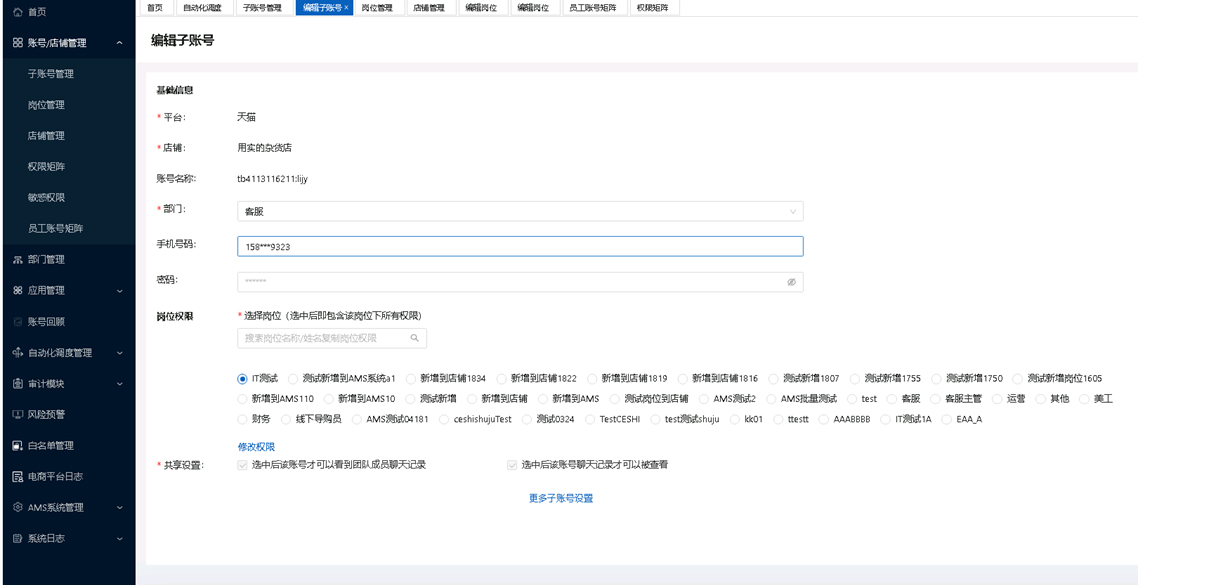Expand the 审计模块 sidebar menu
Viewport: 1205px width, 585px height.
tap(119, 384)
